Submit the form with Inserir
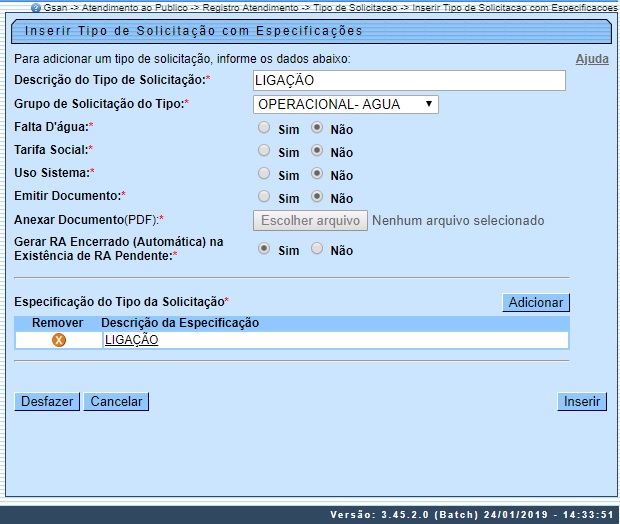 click(x=582, y=401)
